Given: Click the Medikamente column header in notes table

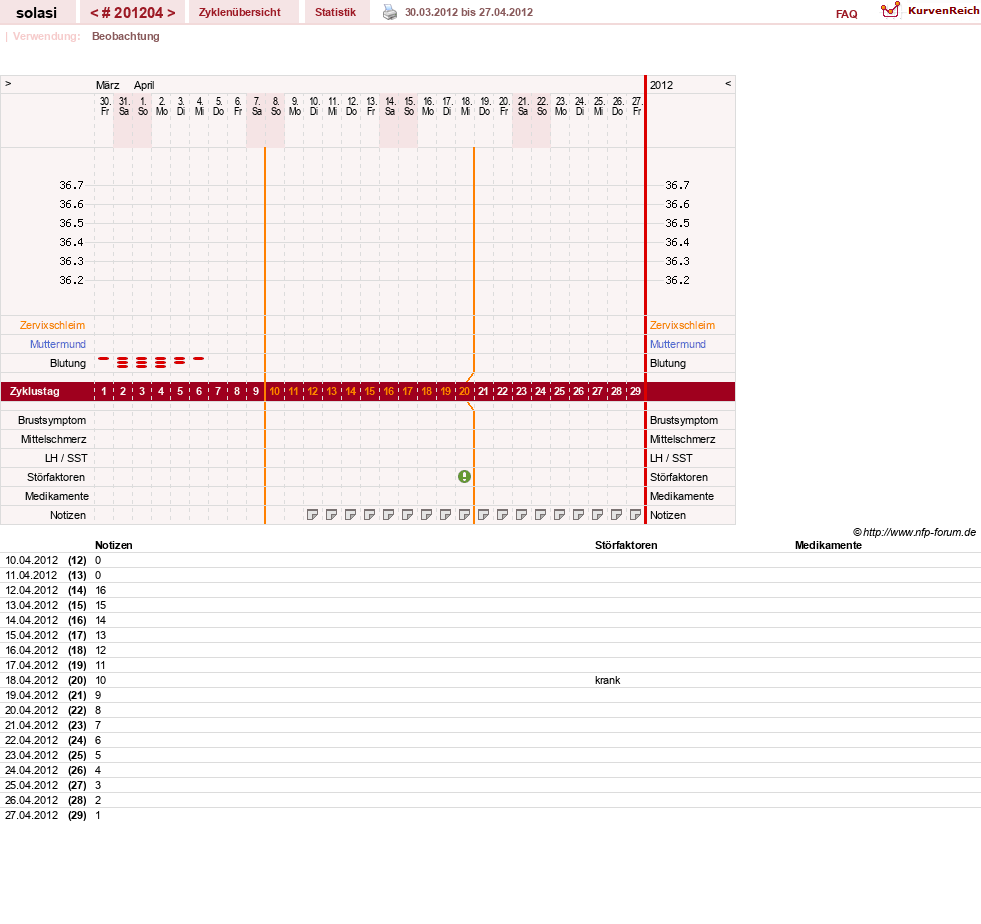Looking at the screenshot, I should click(x=828, y=545).
